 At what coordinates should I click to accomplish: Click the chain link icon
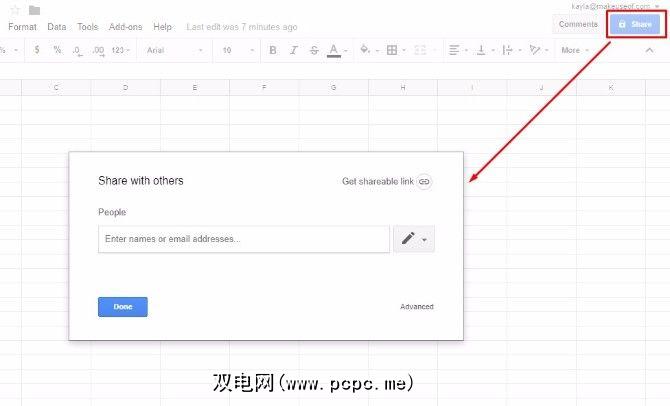pyautogui.click(x=424, y=182)
